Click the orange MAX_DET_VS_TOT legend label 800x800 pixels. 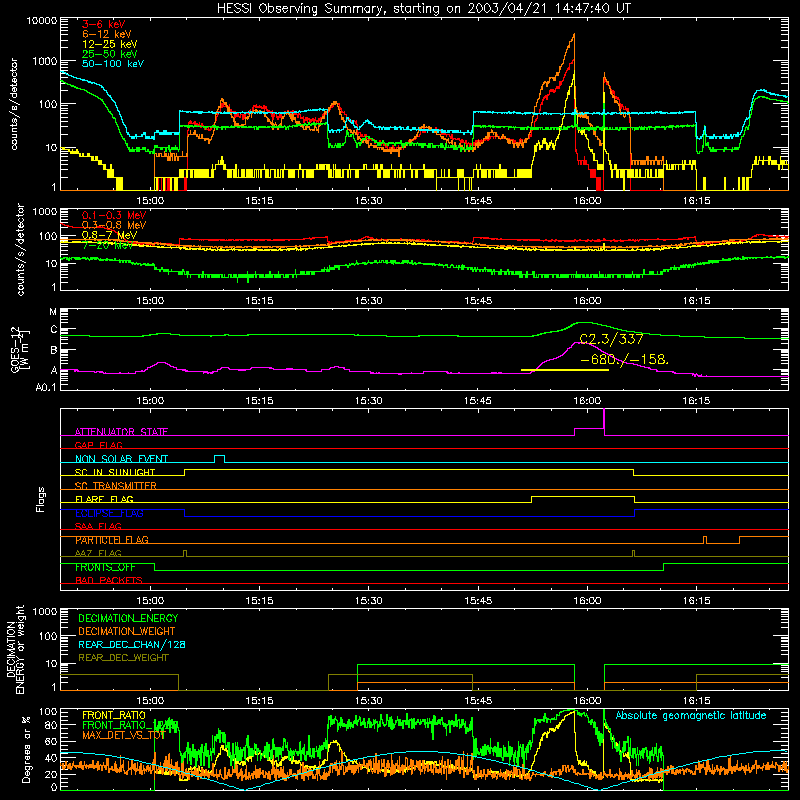(x=123, y=735)
